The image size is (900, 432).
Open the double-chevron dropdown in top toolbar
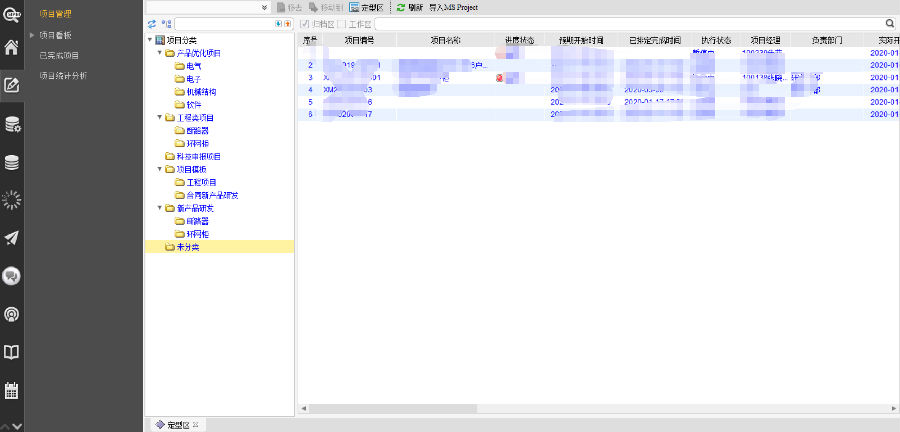(x=264, y=7)
